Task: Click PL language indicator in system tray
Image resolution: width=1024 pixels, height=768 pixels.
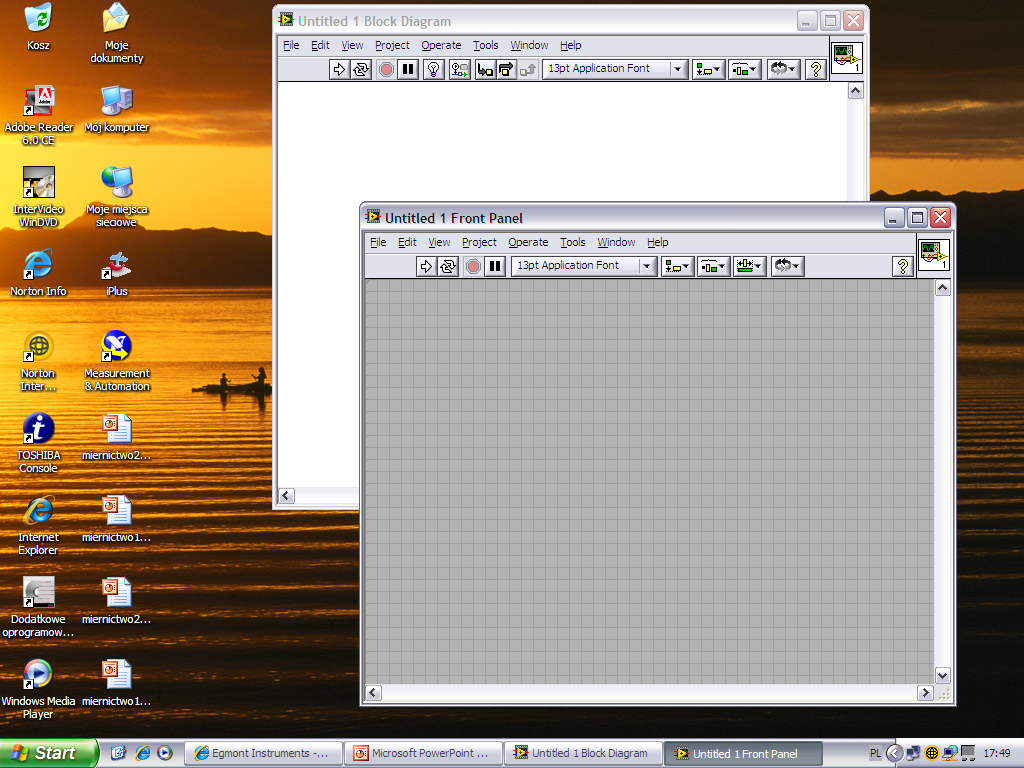Action: coord(875,754)
